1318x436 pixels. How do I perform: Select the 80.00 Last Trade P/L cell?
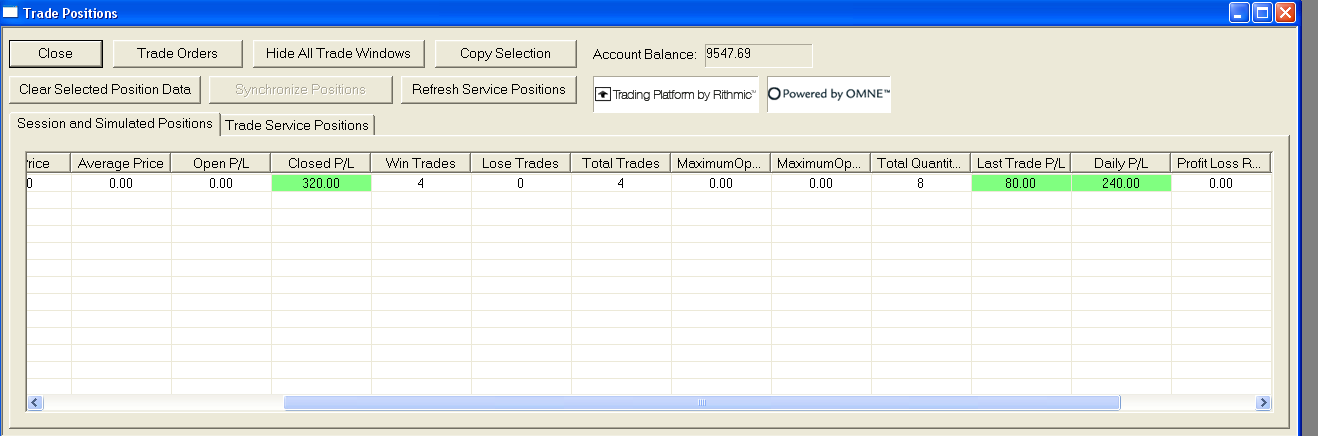pos(1021,183)
